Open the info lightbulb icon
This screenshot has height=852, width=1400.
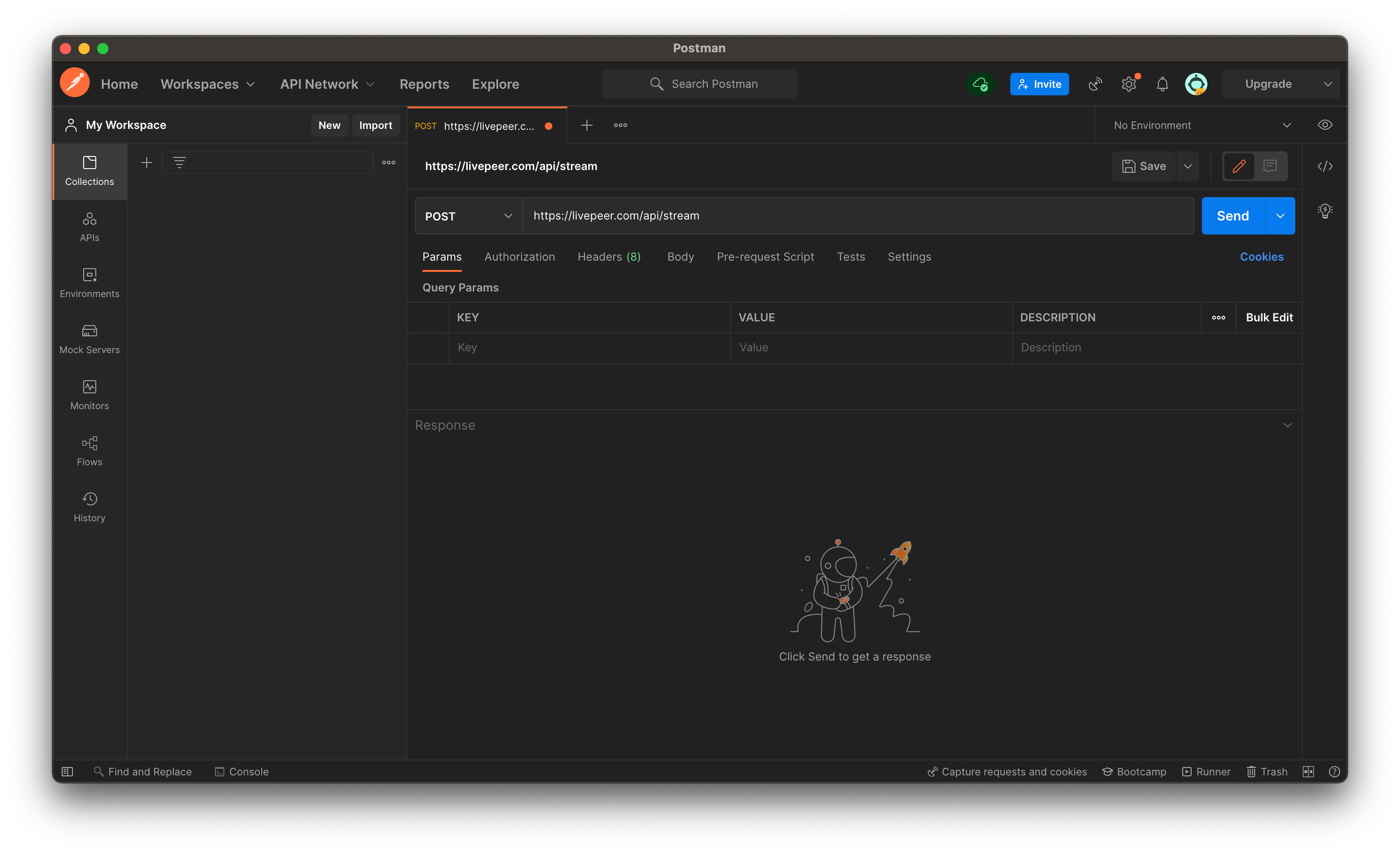pyautogui.click(x=1325, y=211)
